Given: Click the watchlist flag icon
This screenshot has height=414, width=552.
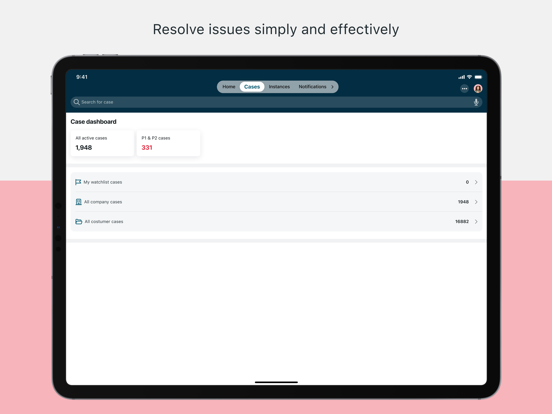Looking at the screenshot, I should 78,182.
